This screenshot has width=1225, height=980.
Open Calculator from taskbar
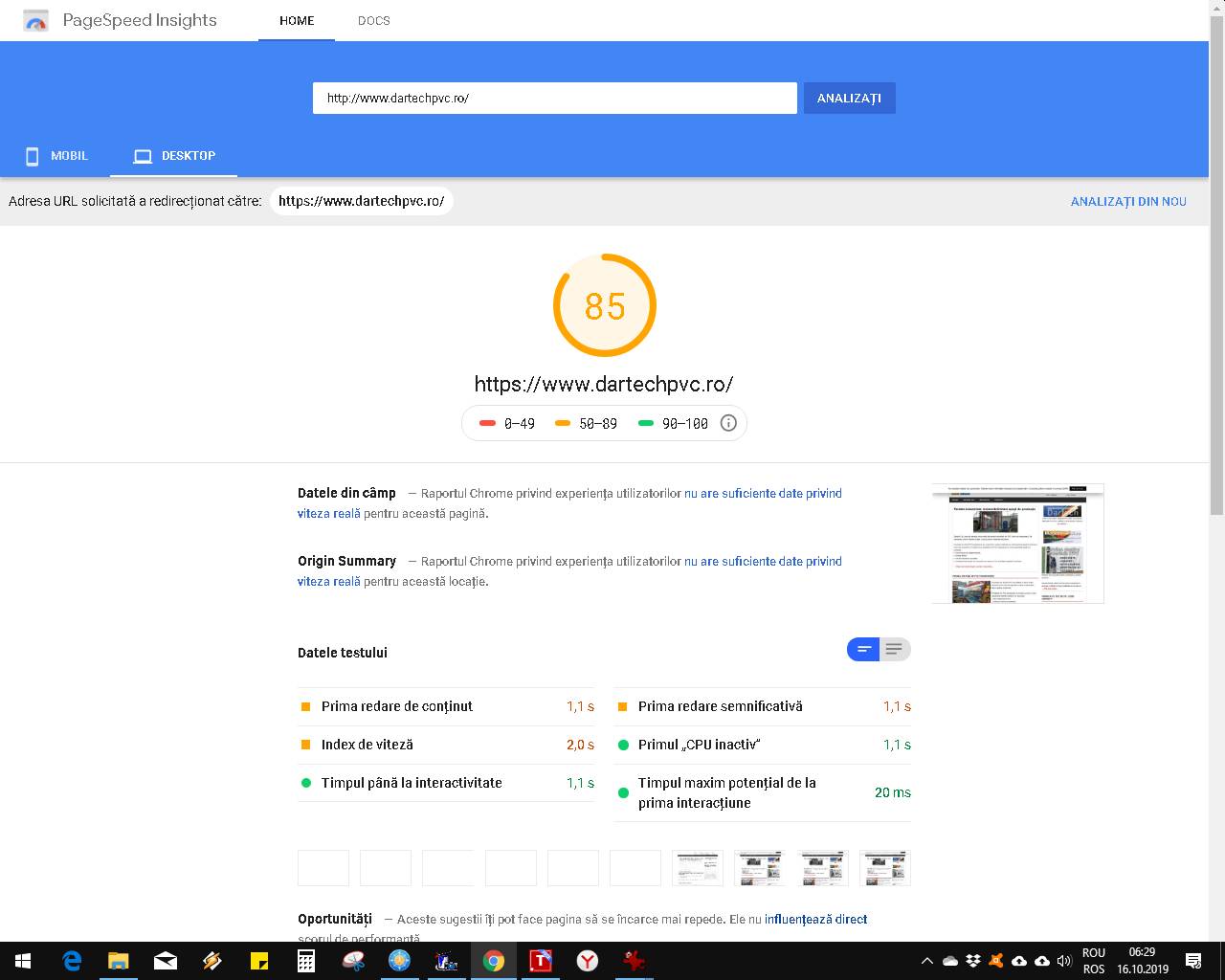[306, 961]
